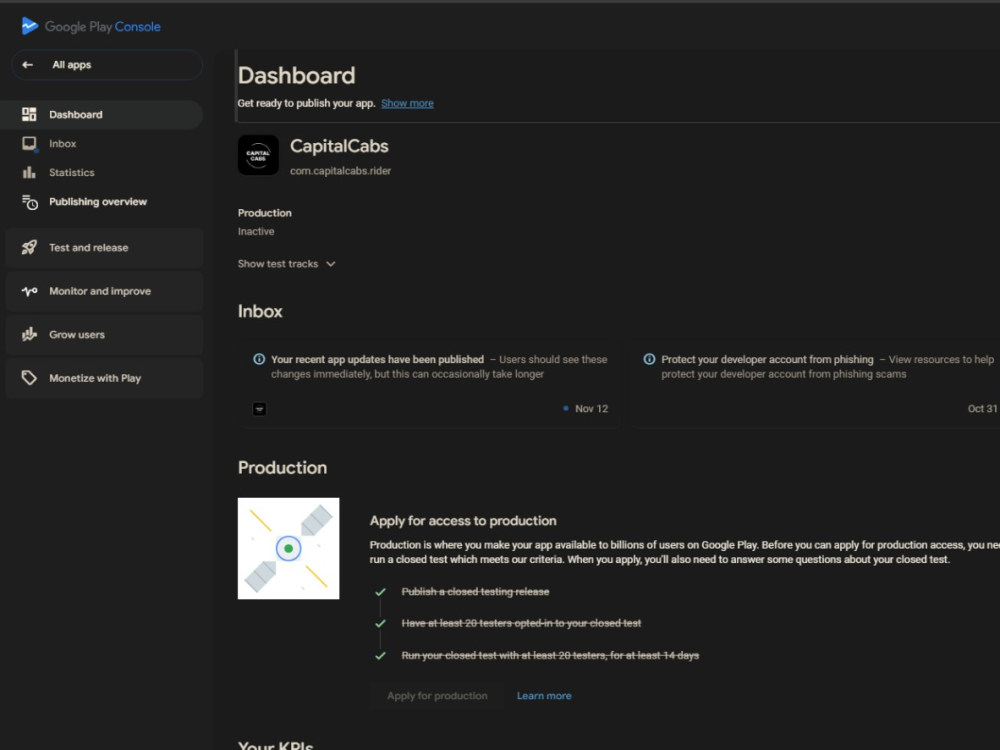Click the Google Play Console title text
1000x750 pixels.
point(103,27)
